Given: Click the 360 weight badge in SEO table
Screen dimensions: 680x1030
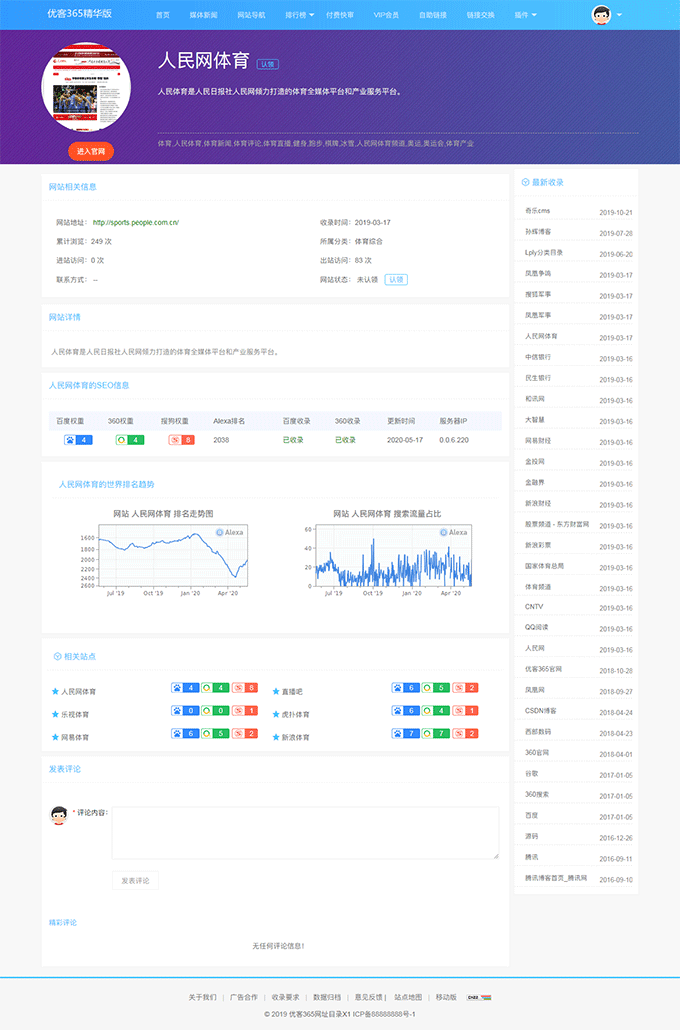Looking at the screenshot, I should coord(129,440).
